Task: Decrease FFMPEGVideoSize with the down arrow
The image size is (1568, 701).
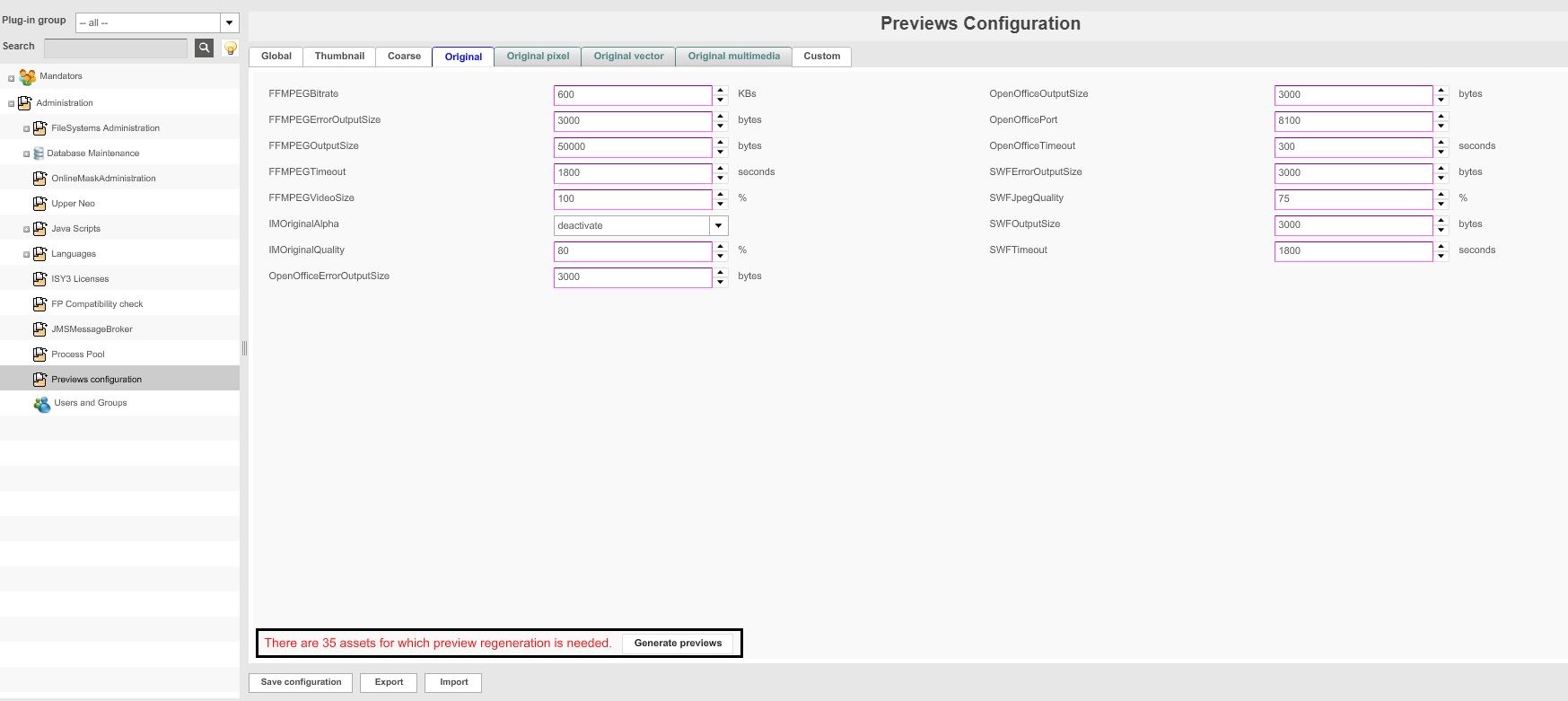Action: pyautogui.click(x=721, y=205)
